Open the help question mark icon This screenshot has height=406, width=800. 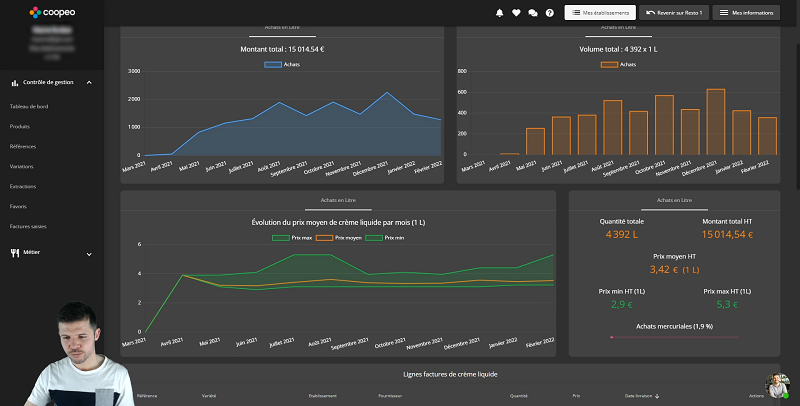pos(549,13)
